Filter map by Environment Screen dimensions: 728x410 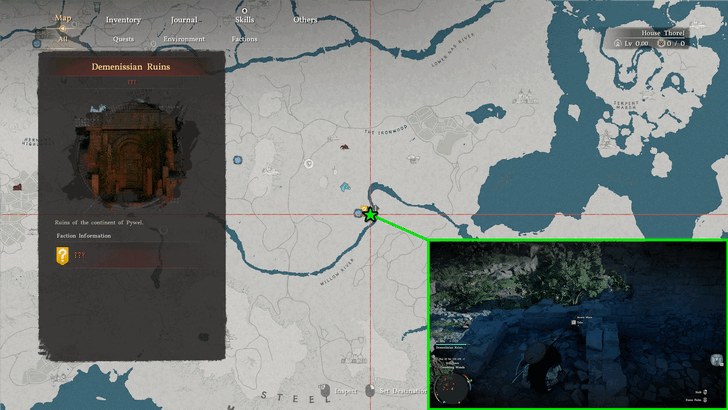click(x=184, y=40)
